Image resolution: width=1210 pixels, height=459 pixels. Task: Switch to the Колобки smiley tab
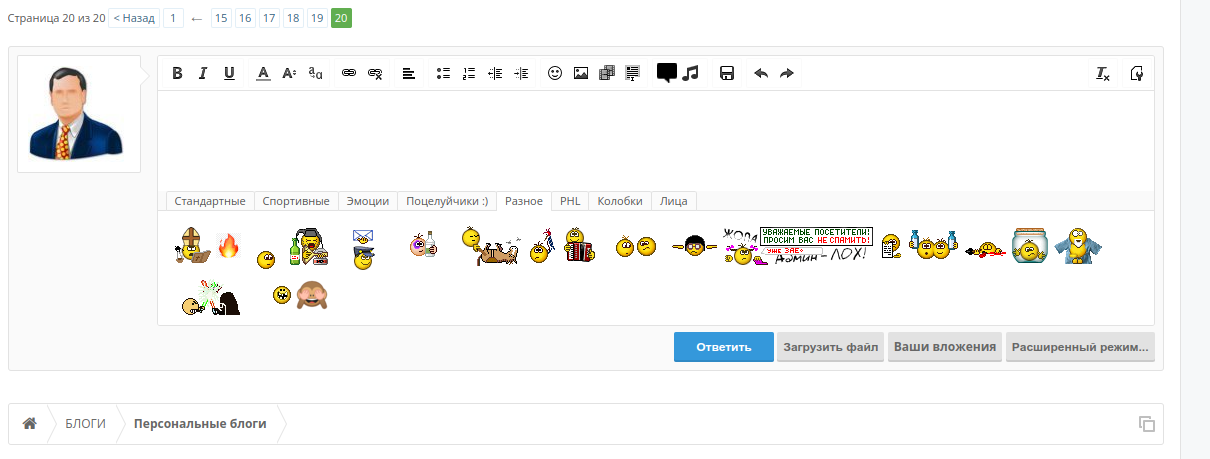click(x=619, y=201)
